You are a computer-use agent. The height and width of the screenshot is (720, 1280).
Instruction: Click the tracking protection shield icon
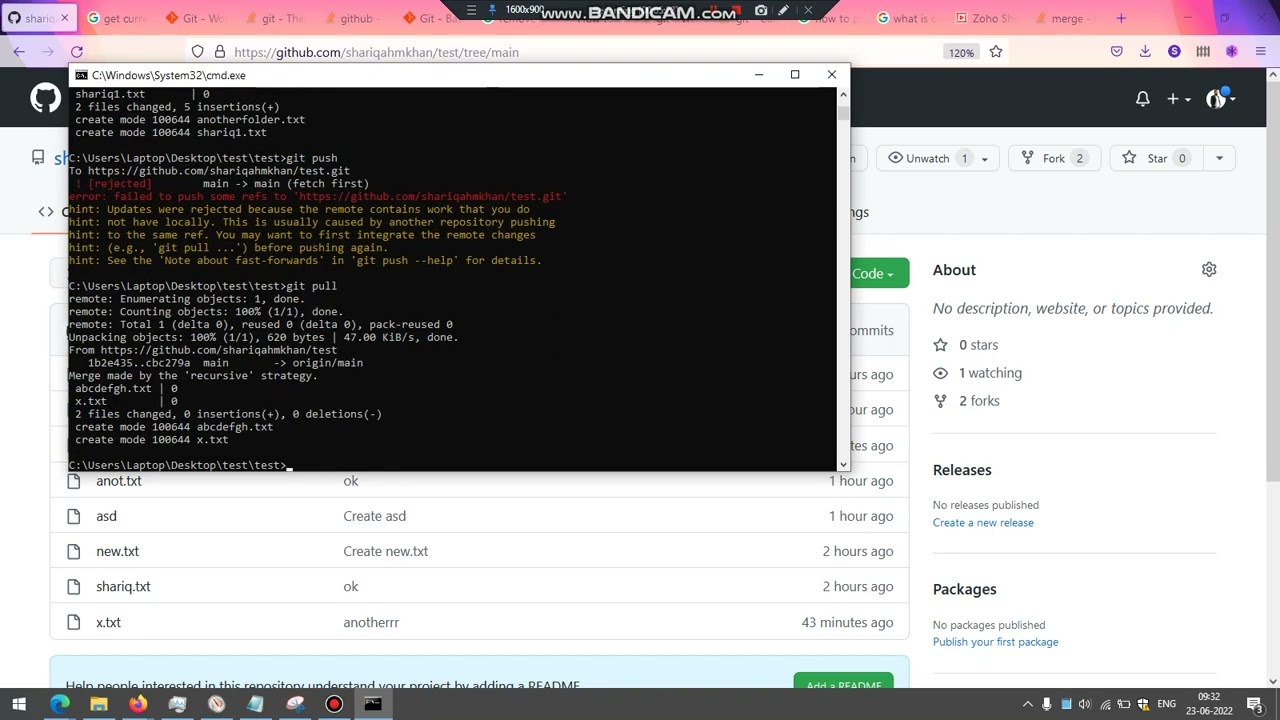coord(197,52)
